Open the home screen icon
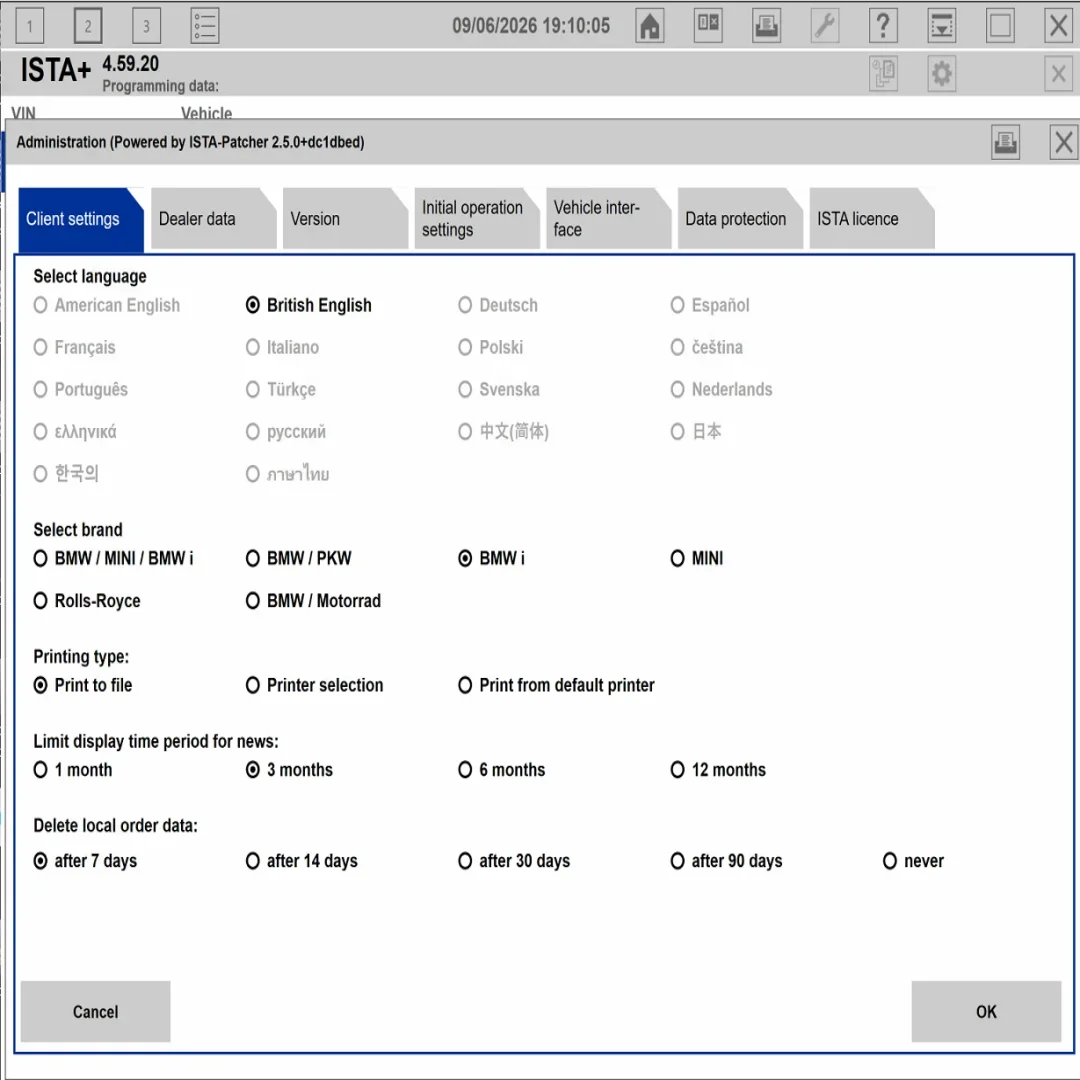The height and width of the screenshot is (1080, 1080). coord(649,26)
